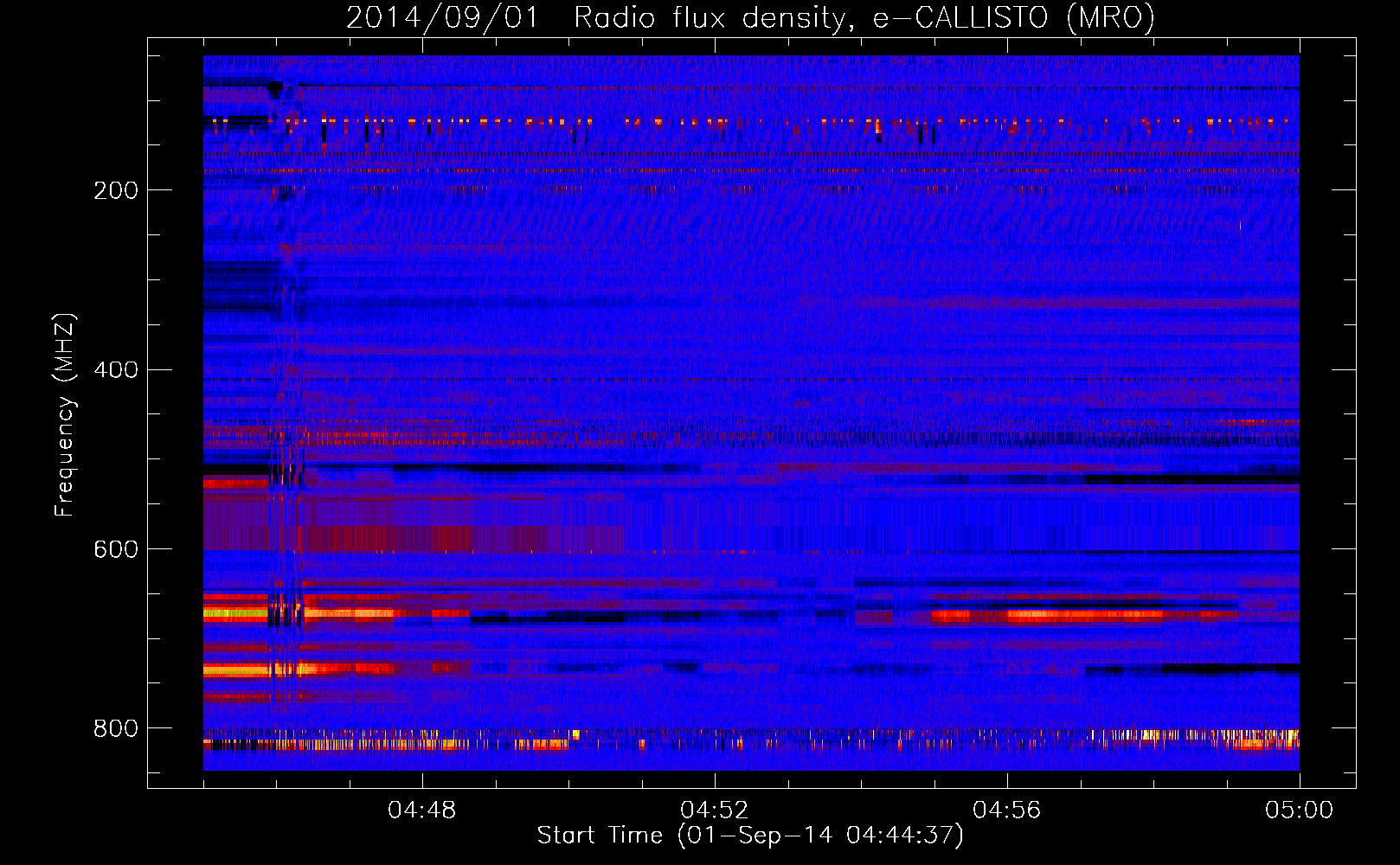
Task: Click the "800" frequency tick label
Action: [116, 729]
